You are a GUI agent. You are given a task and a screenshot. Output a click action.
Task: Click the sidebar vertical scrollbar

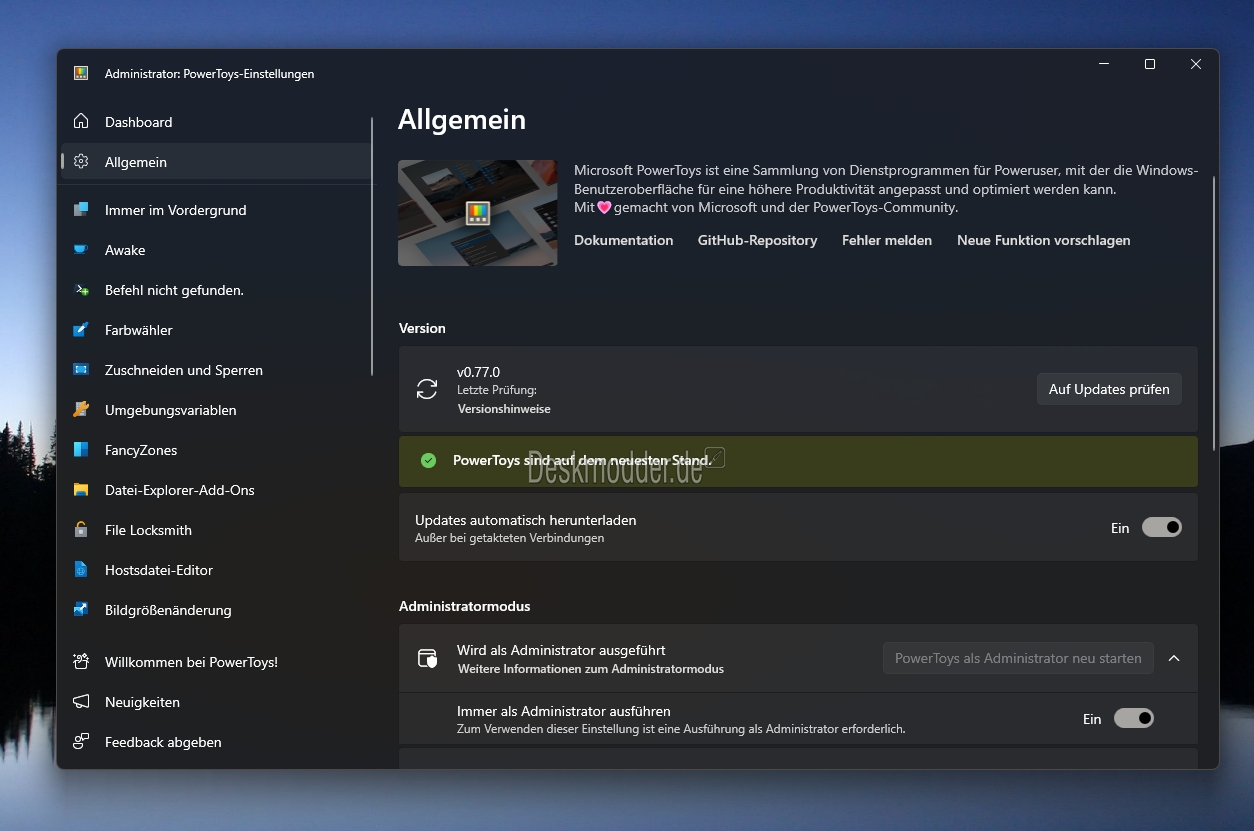click(x=372, y=246)
